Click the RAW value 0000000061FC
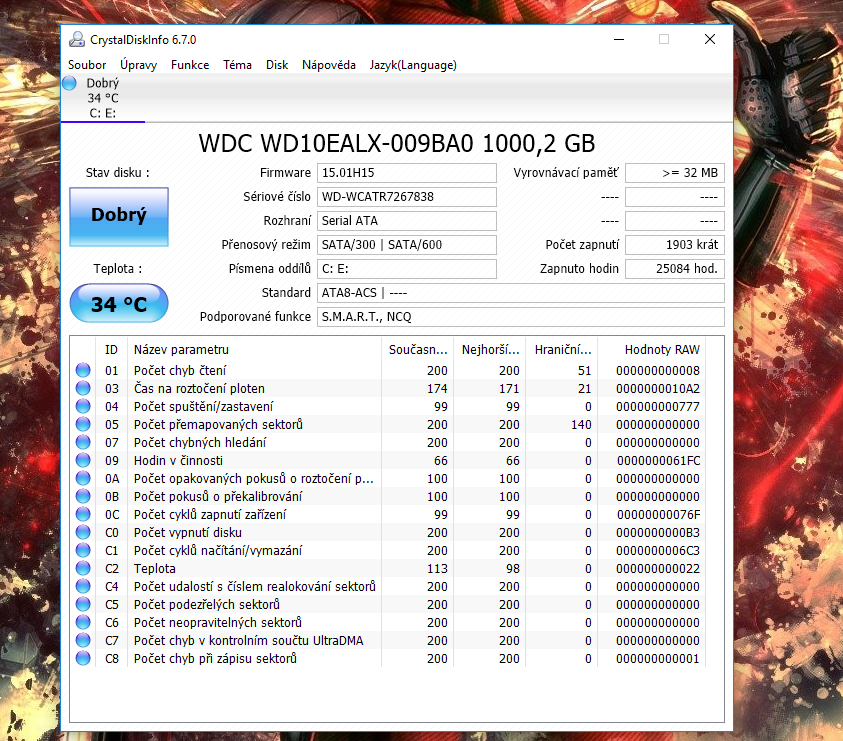This screenshot has height=741, width=843. pyautogui.click(x=659, y=461)
